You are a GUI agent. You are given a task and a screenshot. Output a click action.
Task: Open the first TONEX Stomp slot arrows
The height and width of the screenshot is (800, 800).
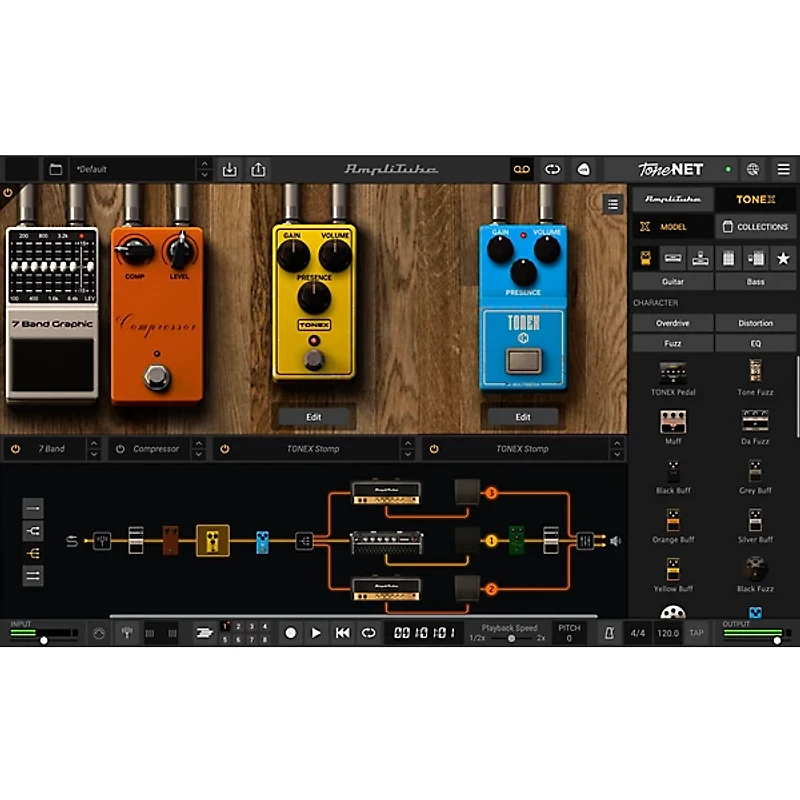[x=408, y=449]
